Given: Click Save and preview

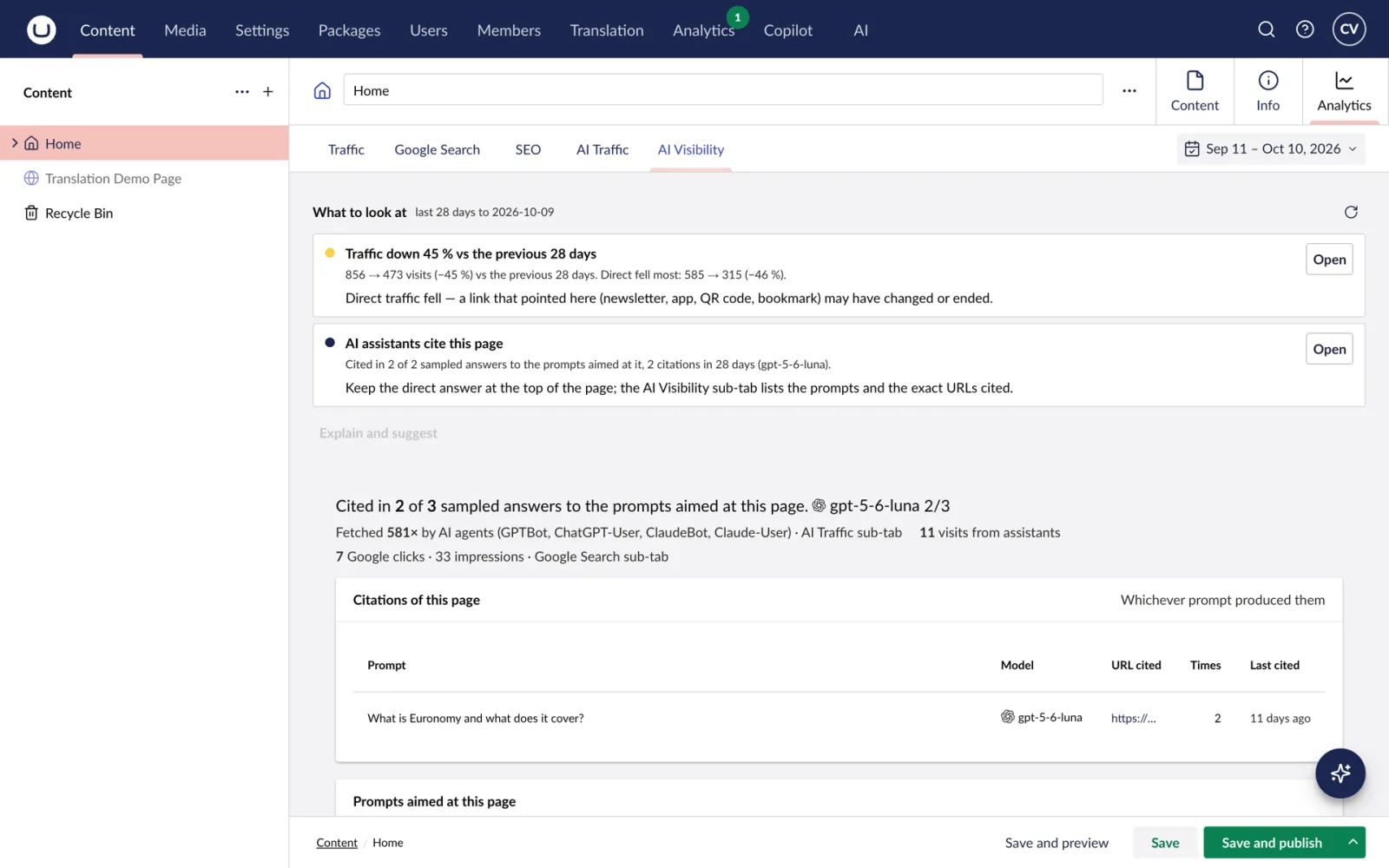Looking at the screenshot, I should coord(1057,843).
